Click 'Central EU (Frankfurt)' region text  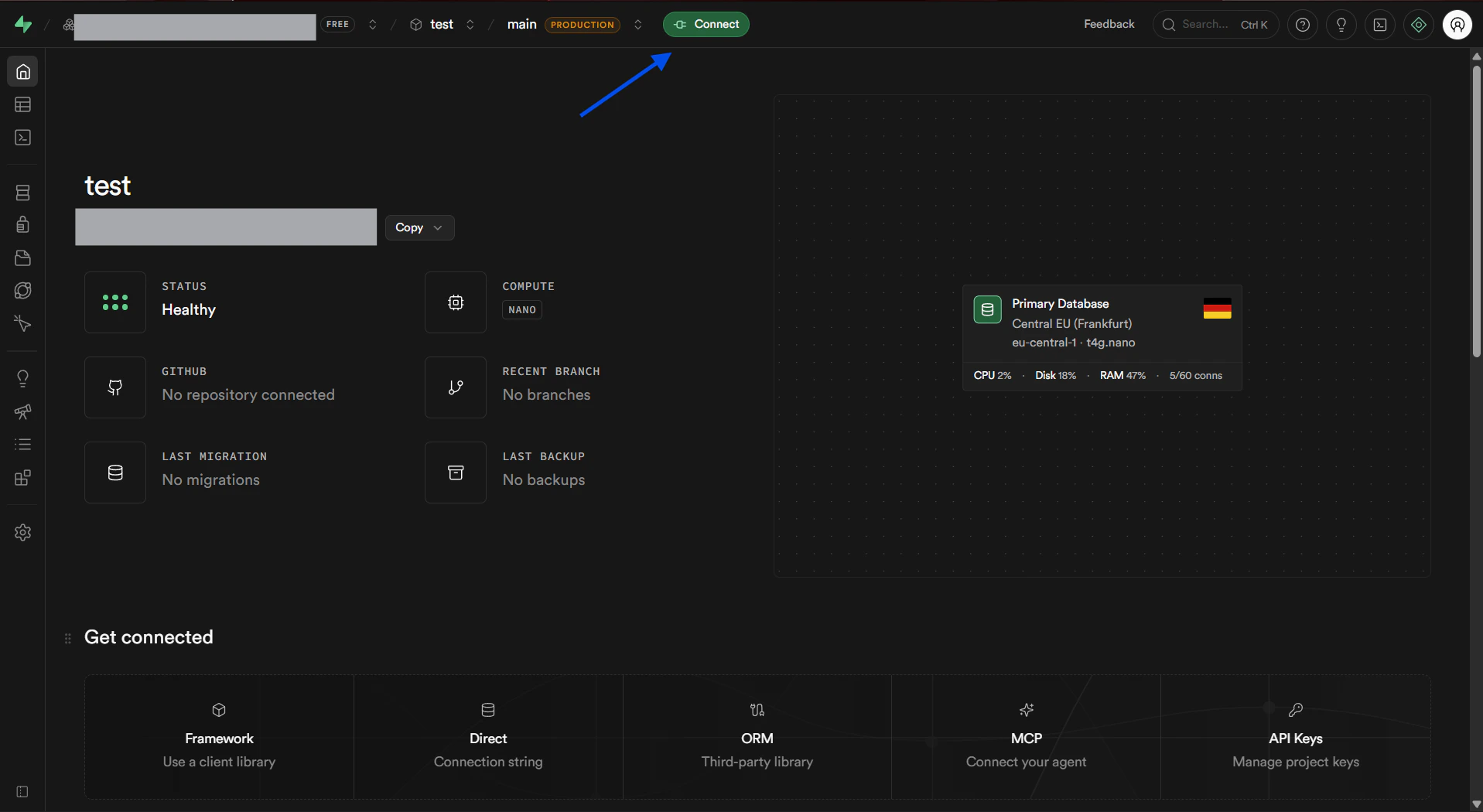click(1072, 324)
